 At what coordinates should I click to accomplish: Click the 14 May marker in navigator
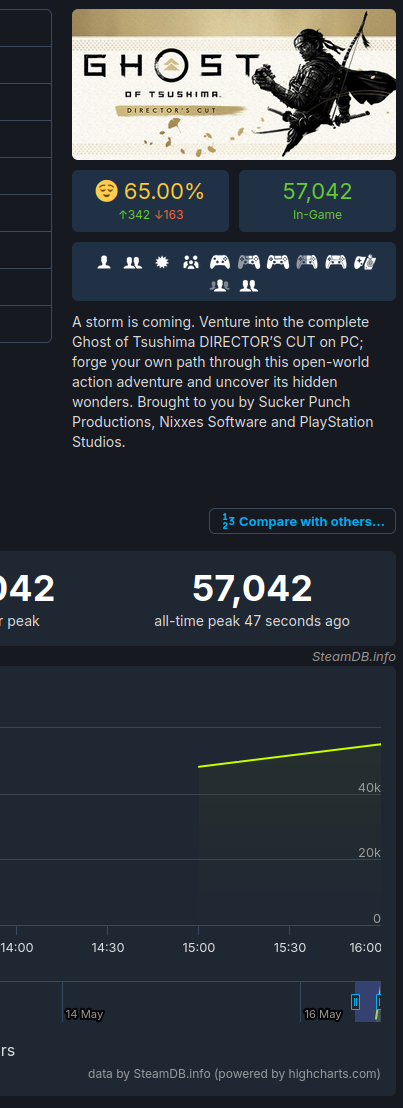[x=84, y=1014]
